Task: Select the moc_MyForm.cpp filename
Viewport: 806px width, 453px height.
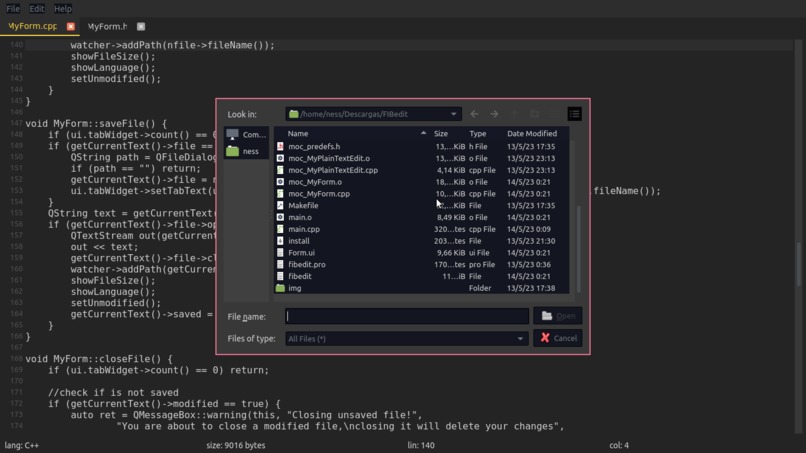Action: [319, 194]
